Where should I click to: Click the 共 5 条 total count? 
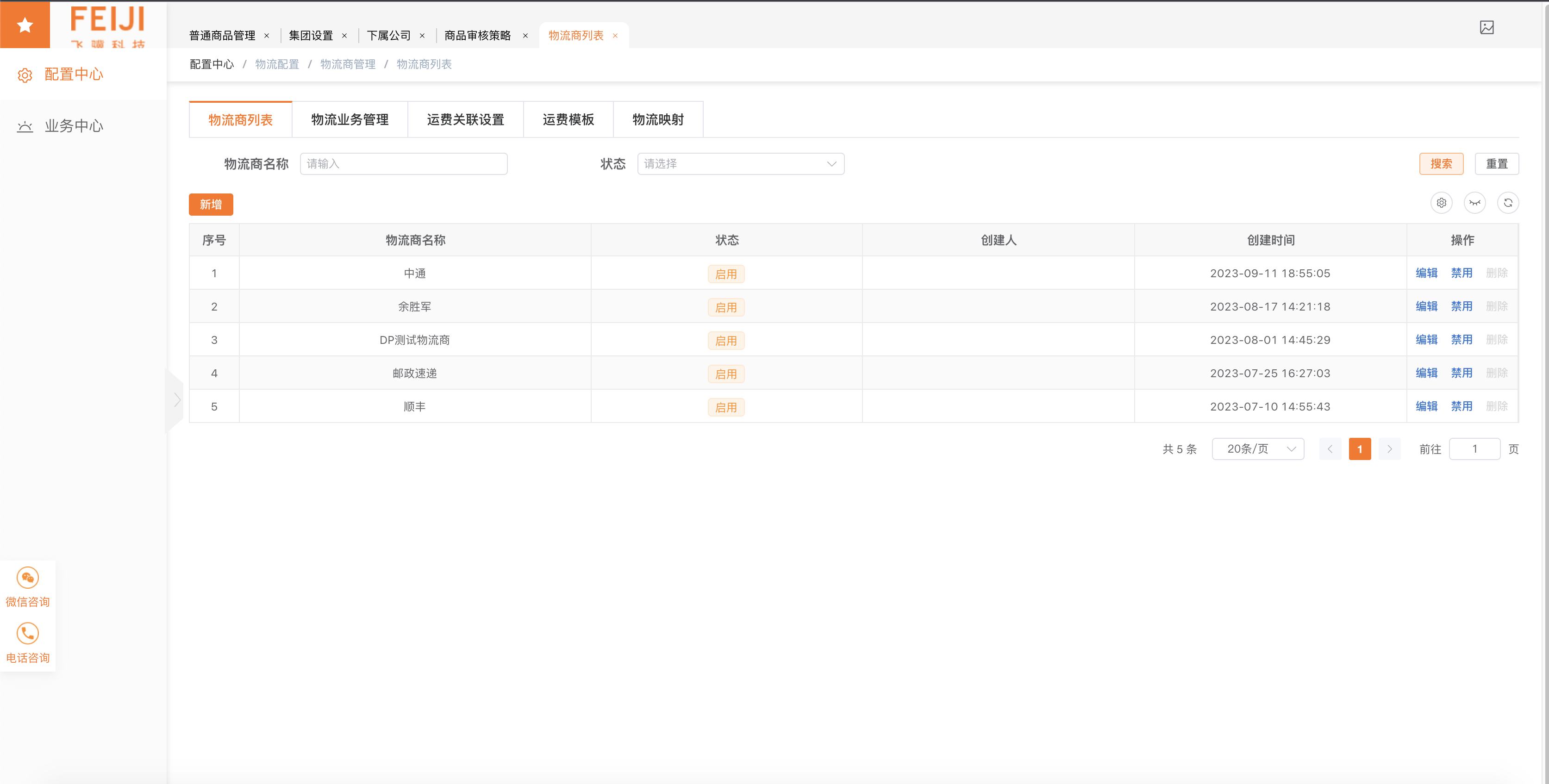tap(1179, 449)
